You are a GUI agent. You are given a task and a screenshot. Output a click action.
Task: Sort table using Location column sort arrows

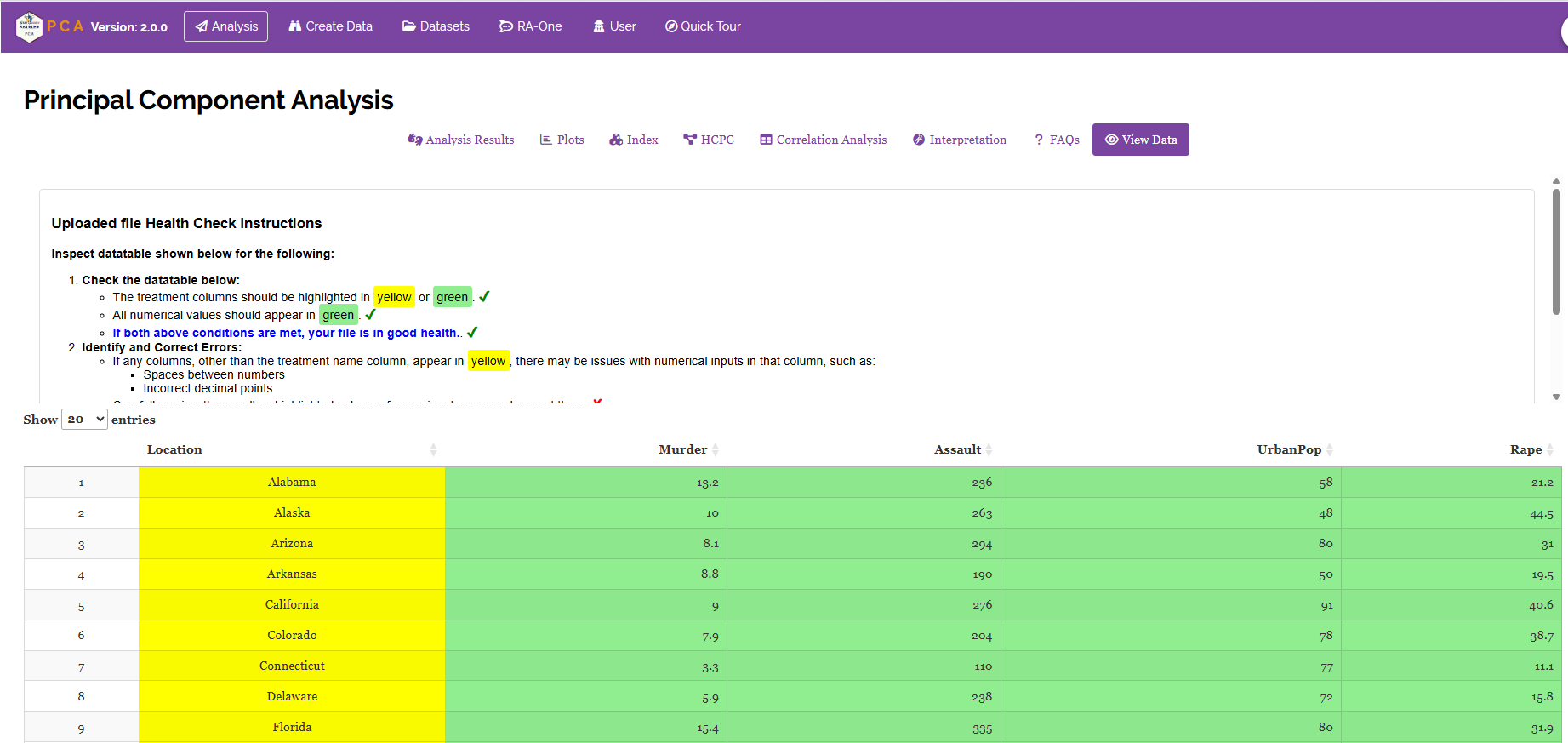click(433, 449)
